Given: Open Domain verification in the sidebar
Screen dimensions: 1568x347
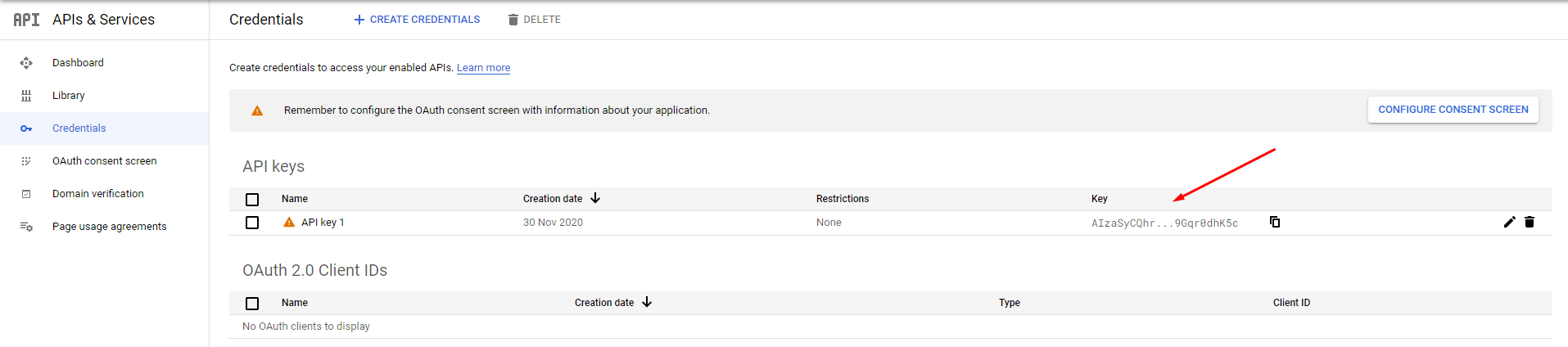Looking at the screenshot, I should (x=98, y=194).
